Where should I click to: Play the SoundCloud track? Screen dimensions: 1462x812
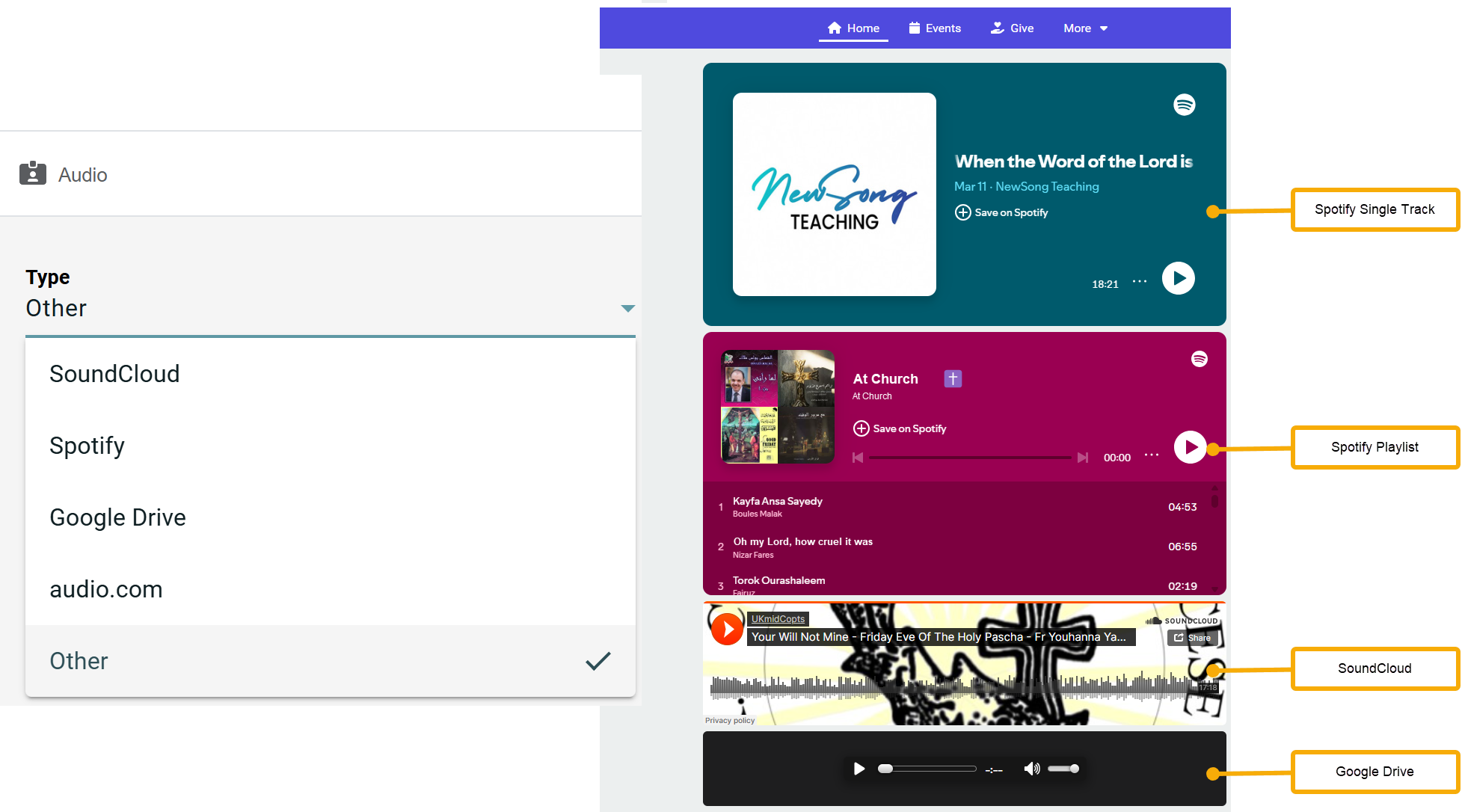click(x=727, y=629)
